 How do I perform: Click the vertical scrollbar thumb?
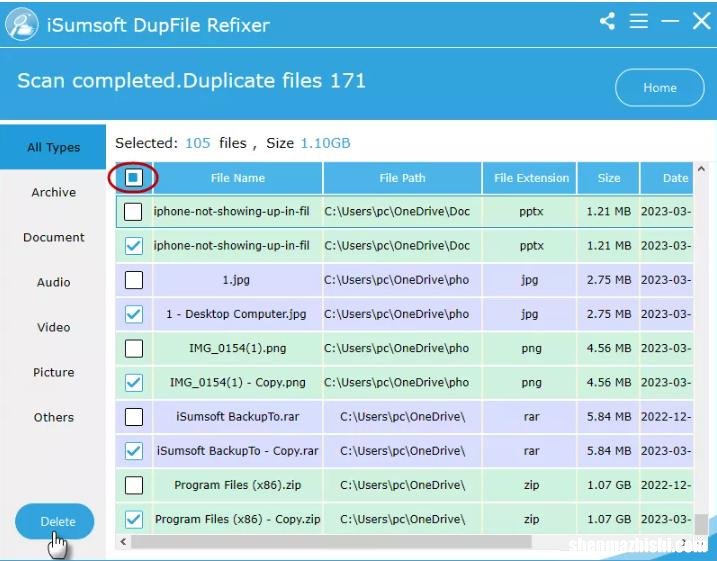(x=701, y=524)
